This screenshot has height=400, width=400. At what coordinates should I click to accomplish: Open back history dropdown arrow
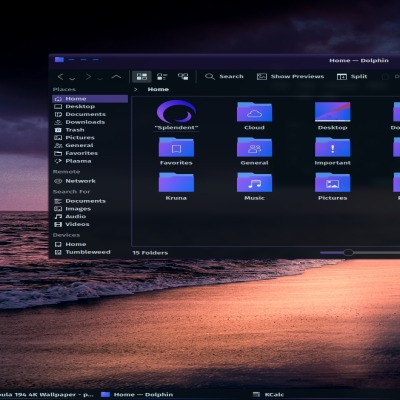72,78
